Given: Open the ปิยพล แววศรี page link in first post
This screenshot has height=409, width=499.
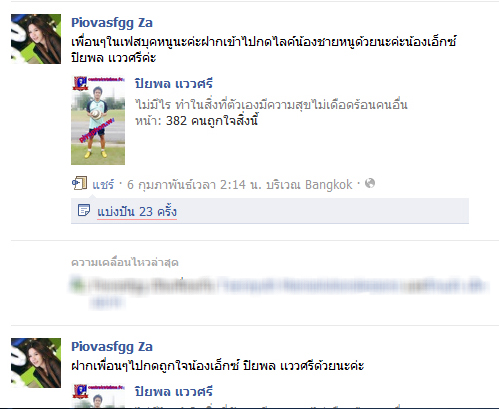Looking at the screenshot, I should click(174, 83).
